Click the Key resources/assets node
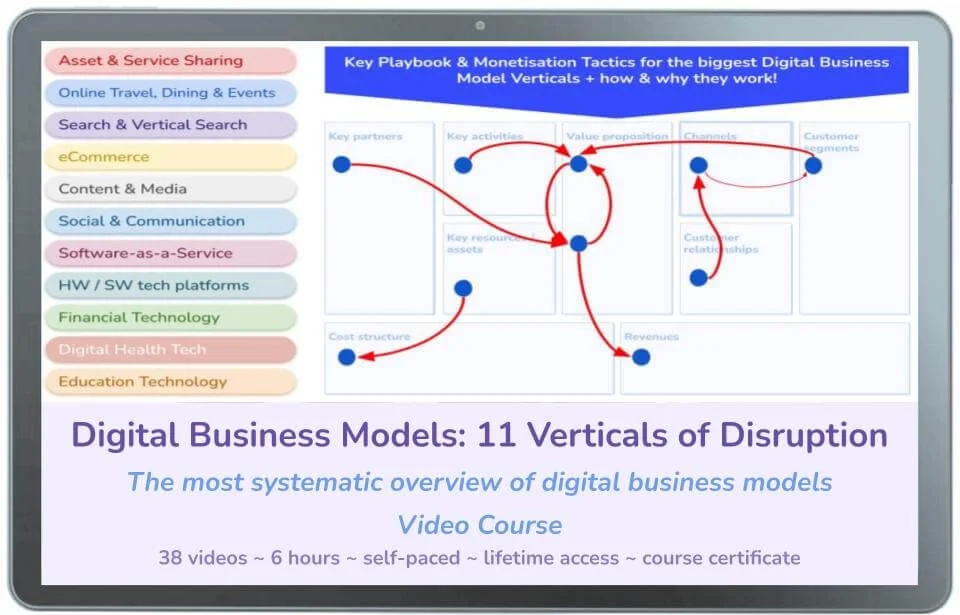960x615 pixels. pos(463,287)
